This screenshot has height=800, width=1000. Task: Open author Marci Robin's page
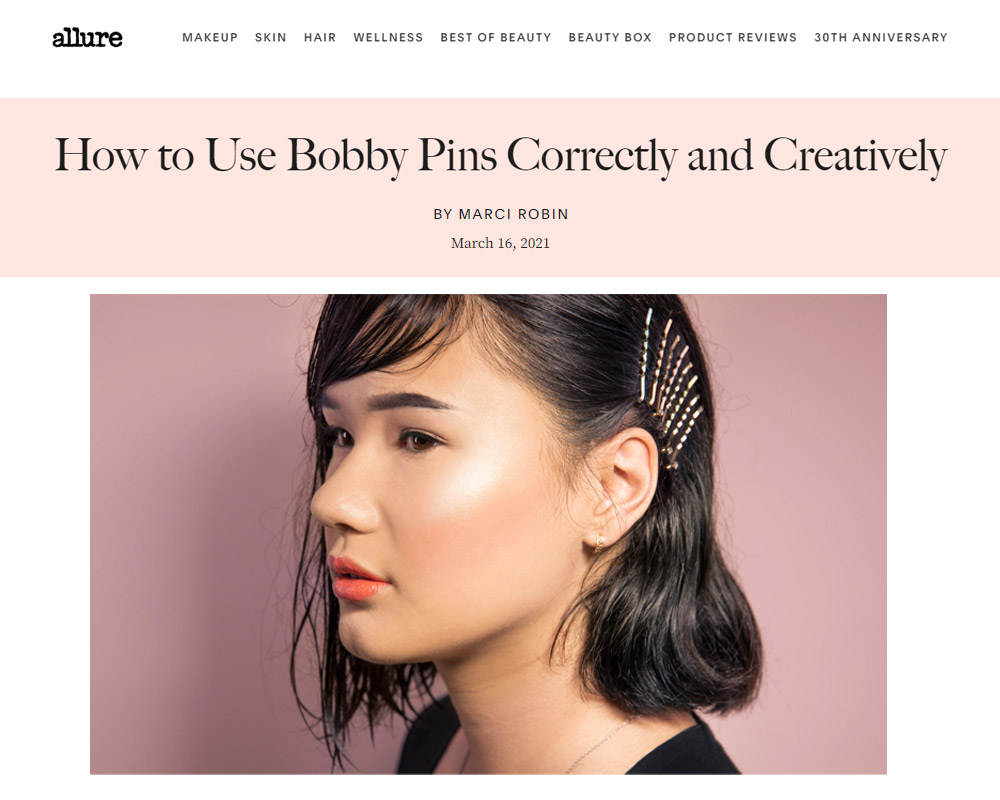[x=513, y=214]
